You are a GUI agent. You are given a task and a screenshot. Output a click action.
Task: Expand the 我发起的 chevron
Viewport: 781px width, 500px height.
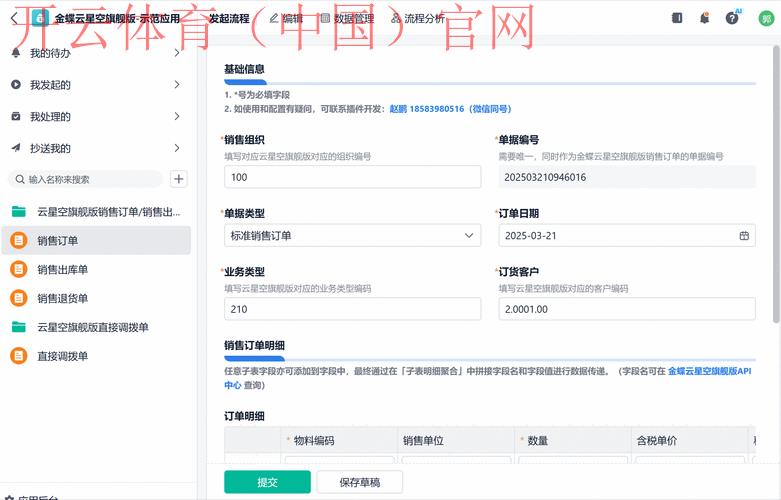pyautogui.click(x=177, y=85)
